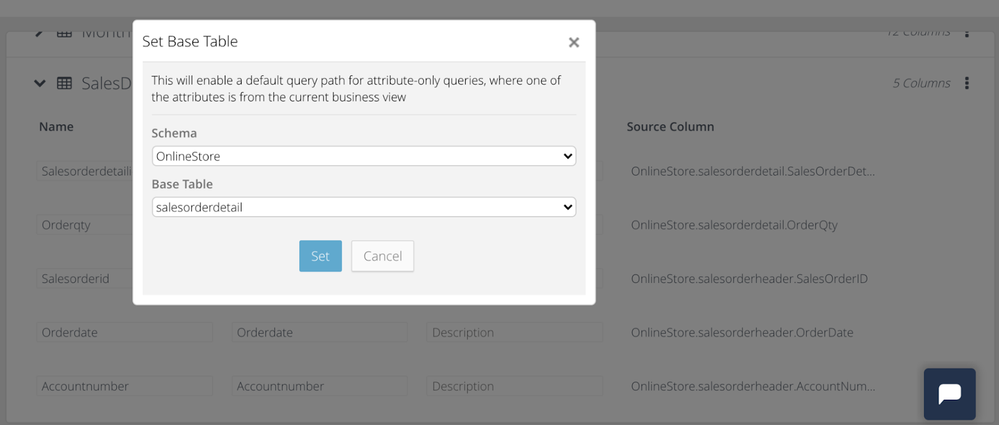Close the Set Base Table dialog
The height and width of the screenshot is (425, 999).
point(573,42)
